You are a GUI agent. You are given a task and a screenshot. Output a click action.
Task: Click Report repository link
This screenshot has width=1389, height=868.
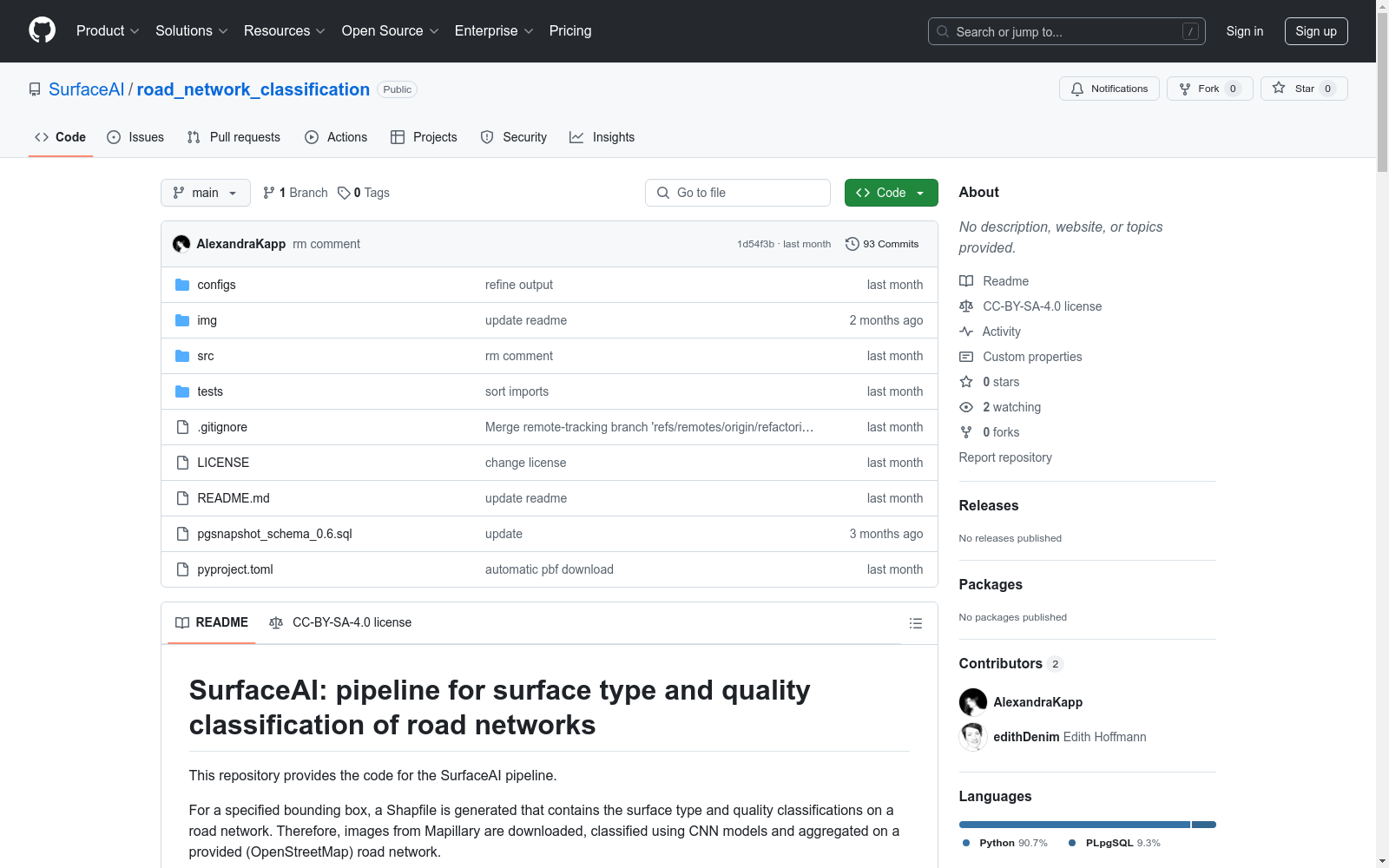pyautogui.click(x=1005, y=457)
